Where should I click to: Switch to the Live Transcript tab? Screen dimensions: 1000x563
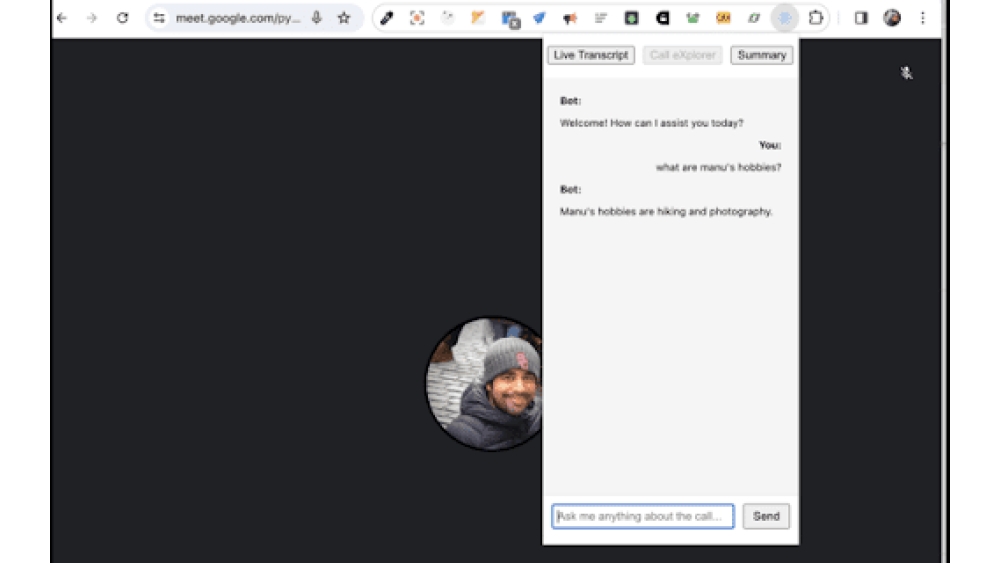(591, 55)
